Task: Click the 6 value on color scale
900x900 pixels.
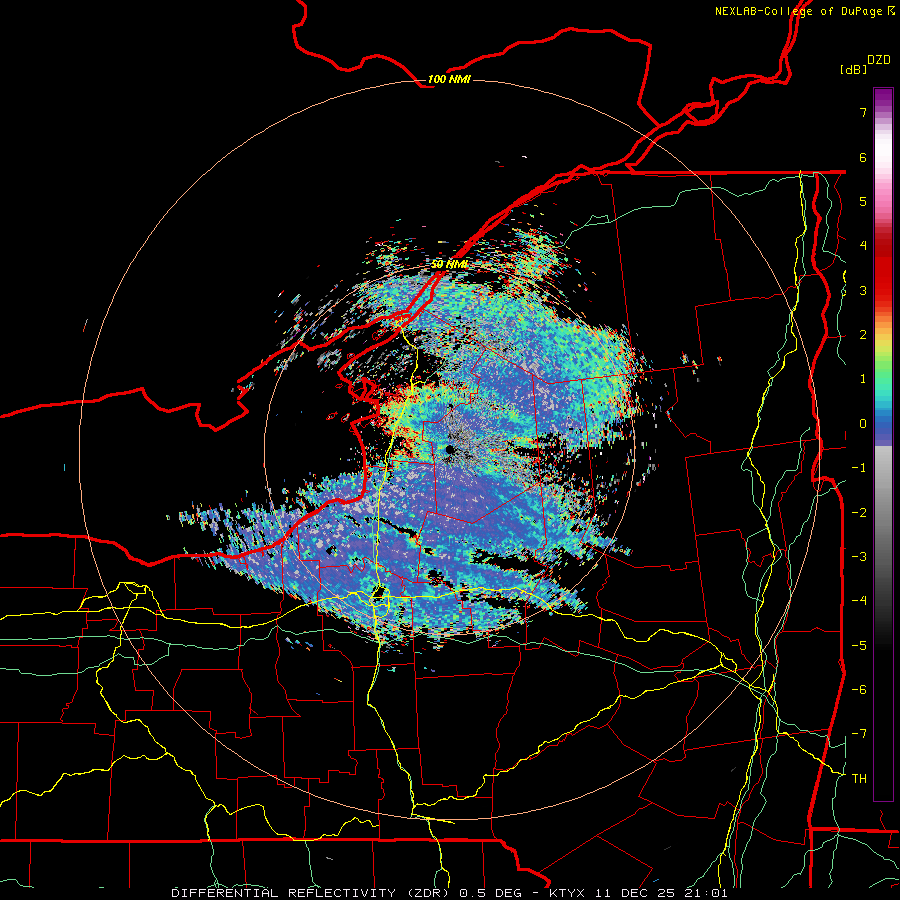Action: [863, 157]
